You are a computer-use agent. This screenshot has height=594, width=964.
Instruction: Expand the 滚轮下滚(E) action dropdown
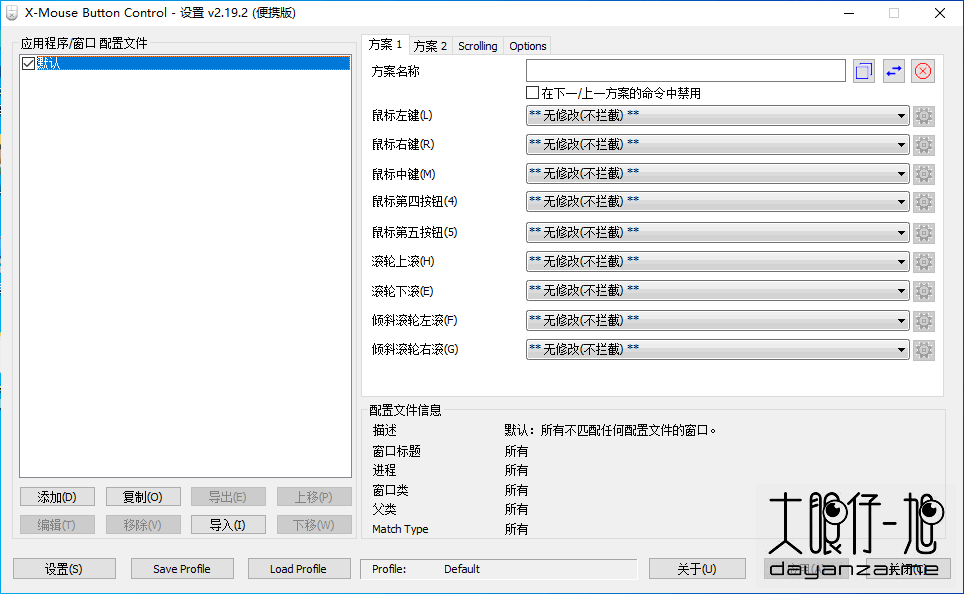(x=717, y=290)
